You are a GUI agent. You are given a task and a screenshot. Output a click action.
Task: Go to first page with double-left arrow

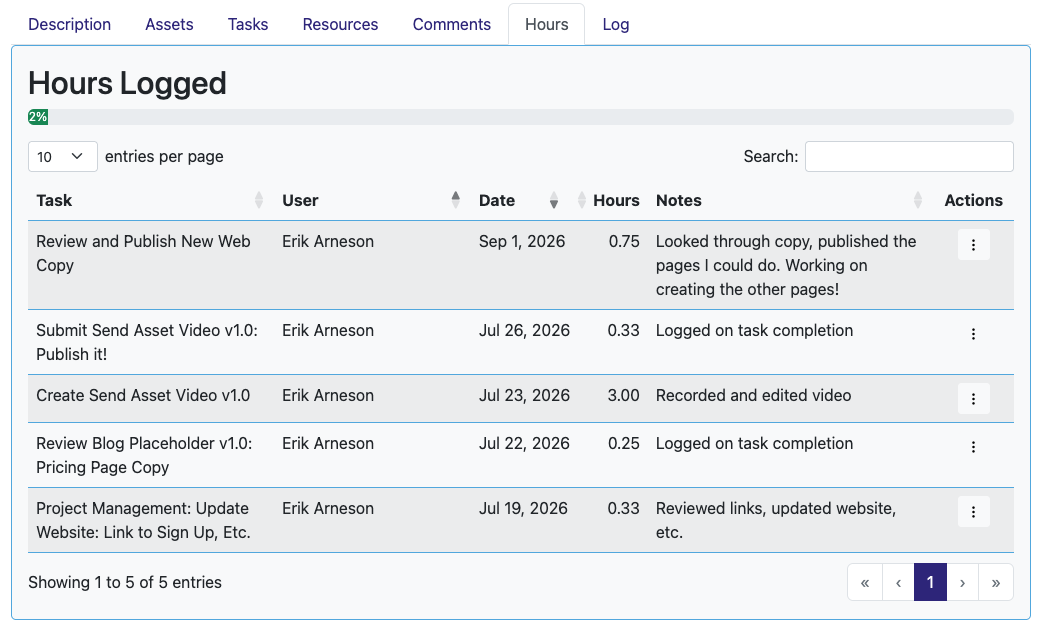point(865,582)
